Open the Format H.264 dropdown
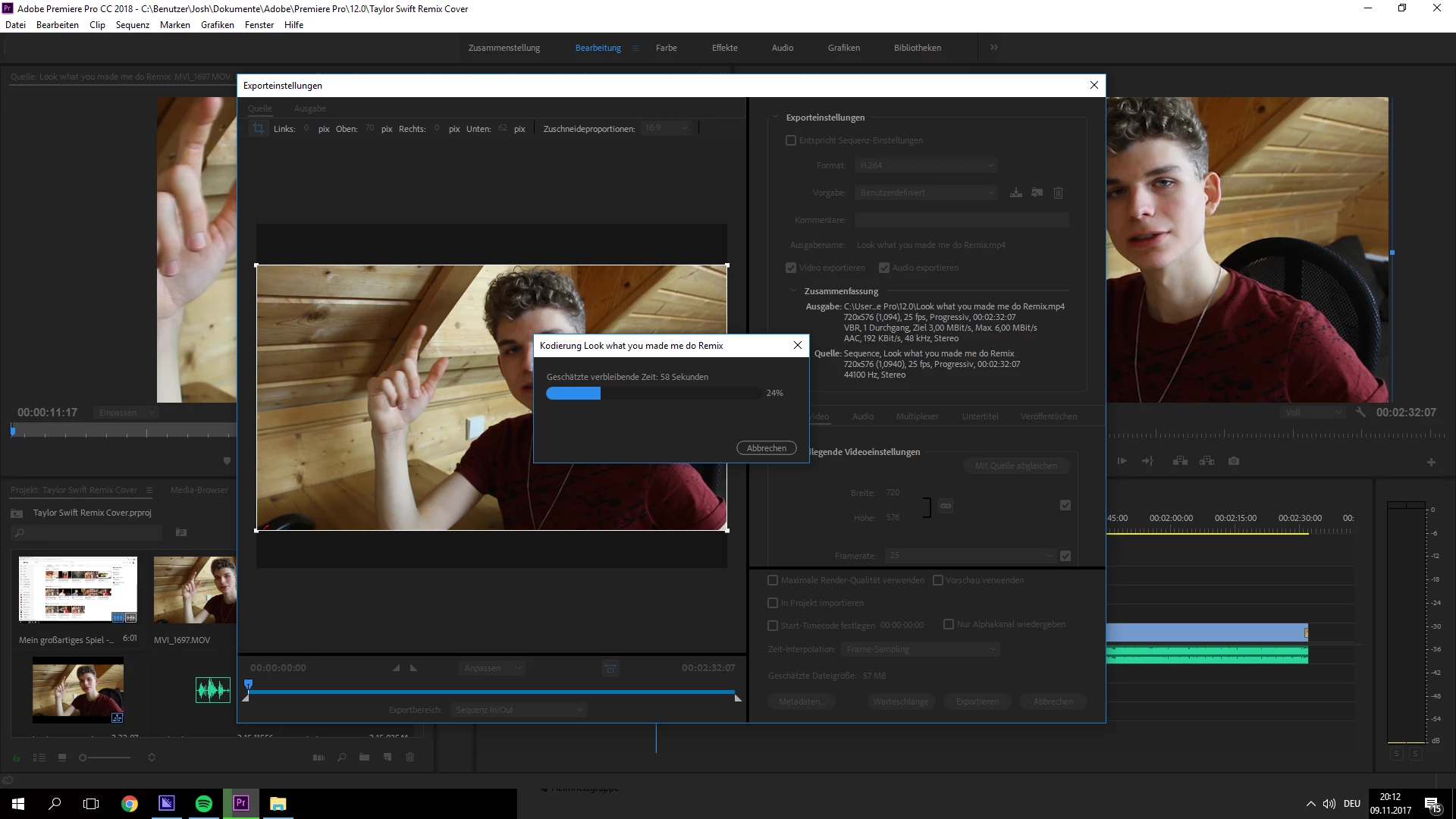Viewport: 1456px width, 819px height. click(x=926, y=165)
